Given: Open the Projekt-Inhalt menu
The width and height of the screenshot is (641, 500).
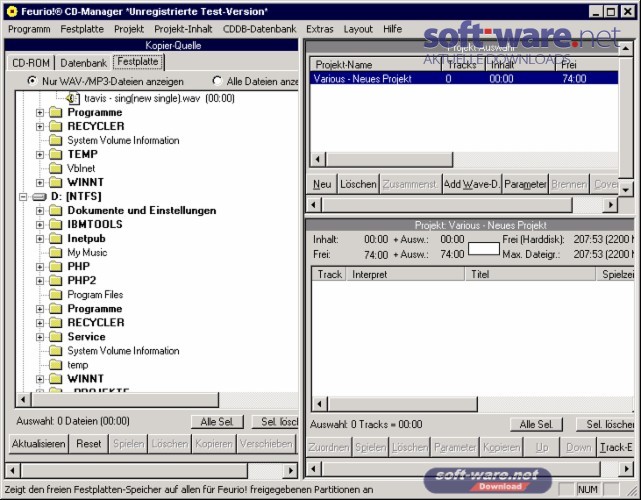Looking at the screenshot, I should click(x=183, y=29).
